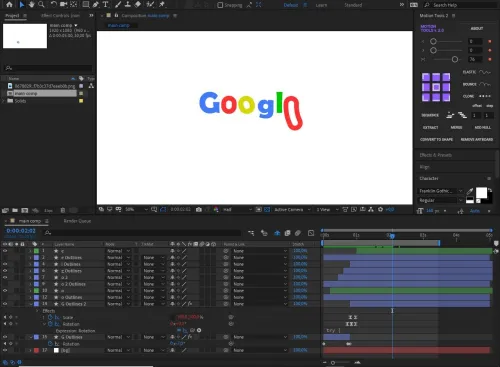
Task: Open Active Camera view dropdown
Action: click(x=293, y=209)
